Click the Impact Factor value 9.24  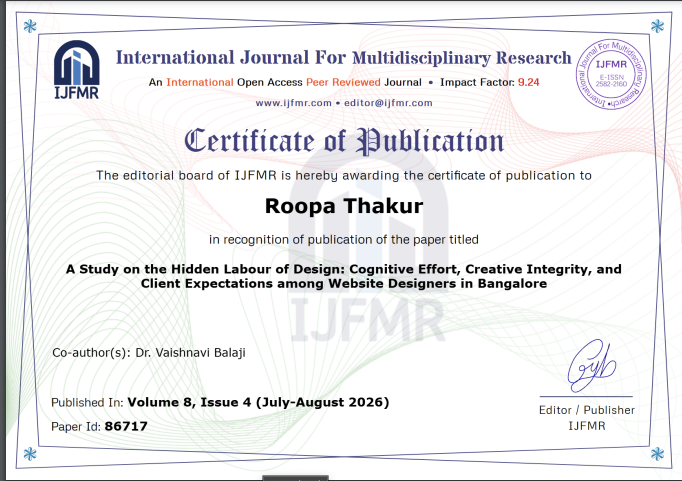pos(528,82)
